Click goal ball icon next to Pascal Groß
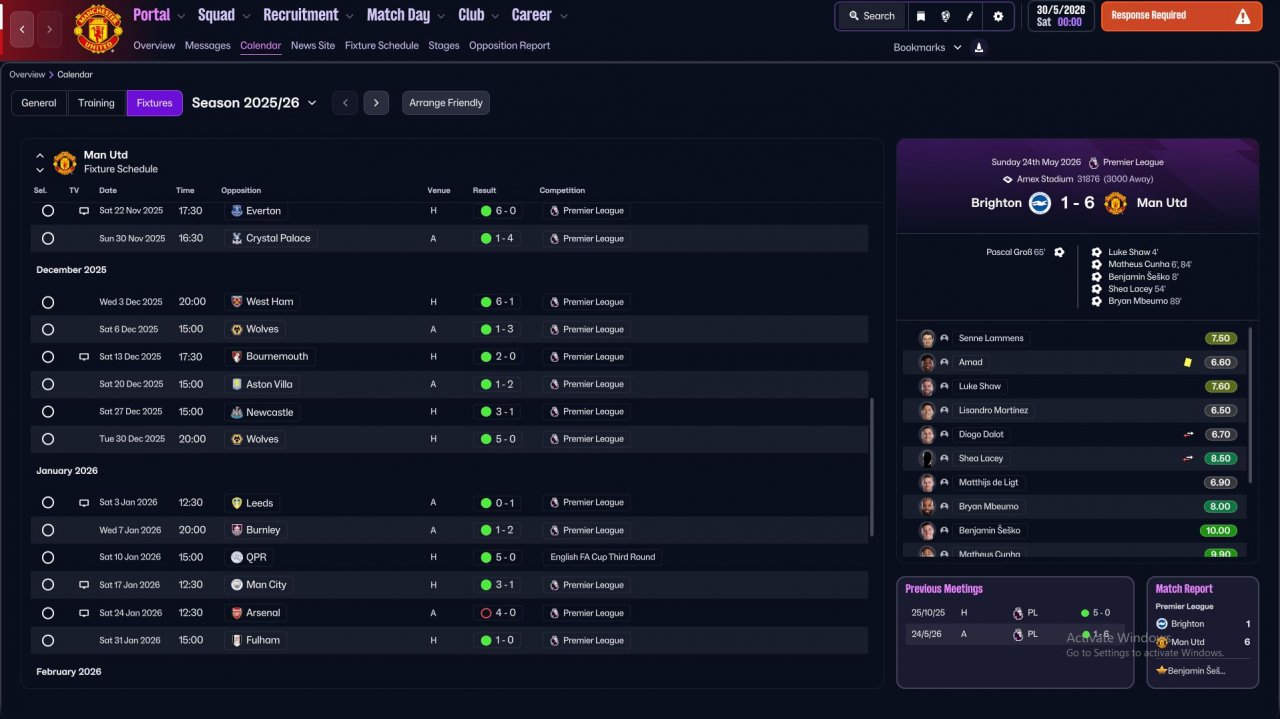1280x719 pixels. click(x=1059, y=252)
